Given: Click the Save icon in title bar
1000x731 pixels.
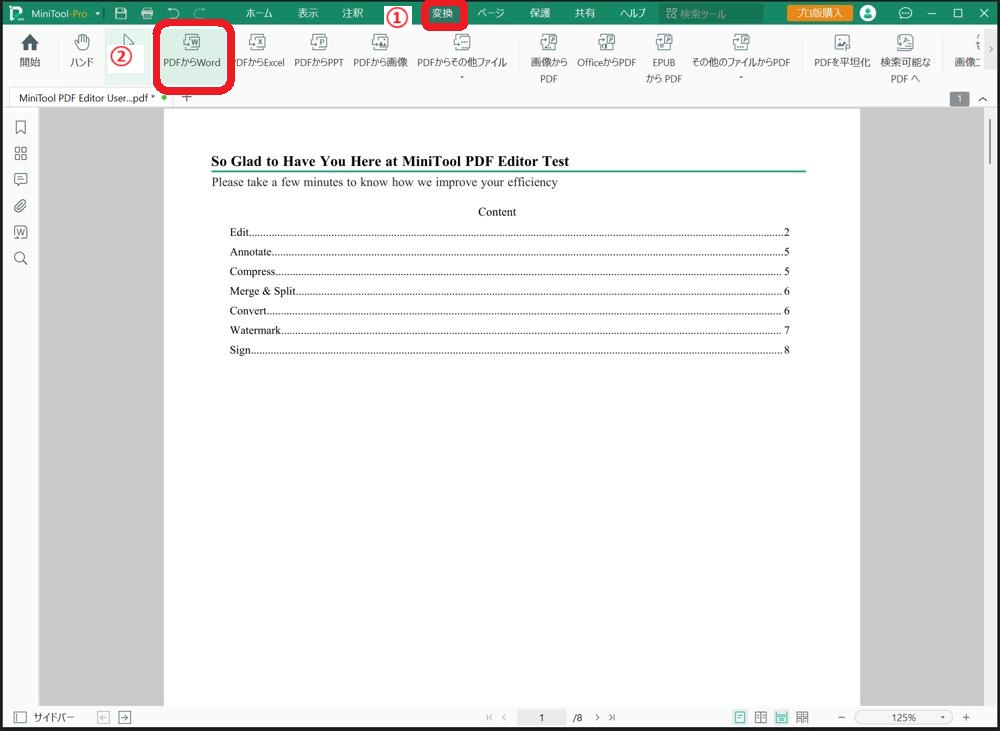Looking at the screenshot, I should (121, 13).
